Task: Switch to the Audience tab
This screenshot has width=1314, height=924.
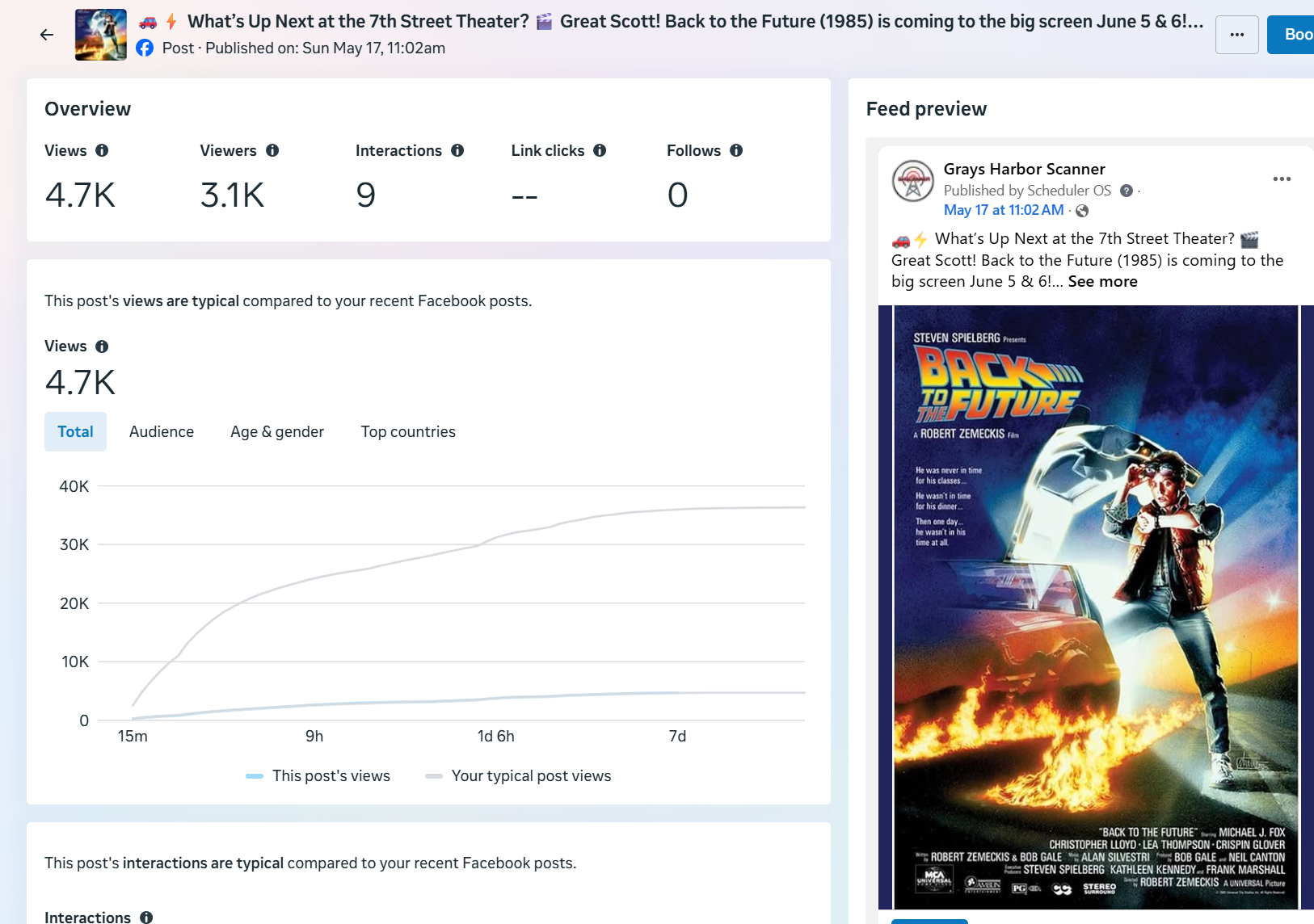Action: (162, 432)
